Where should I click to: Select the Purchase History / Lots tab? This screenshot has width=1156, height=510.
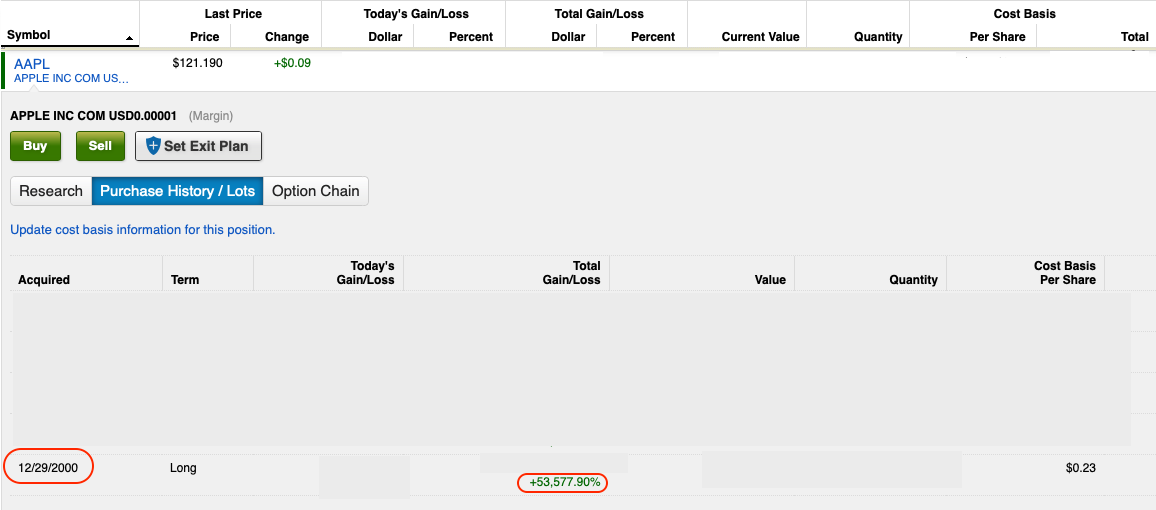[x=177, y=191]
